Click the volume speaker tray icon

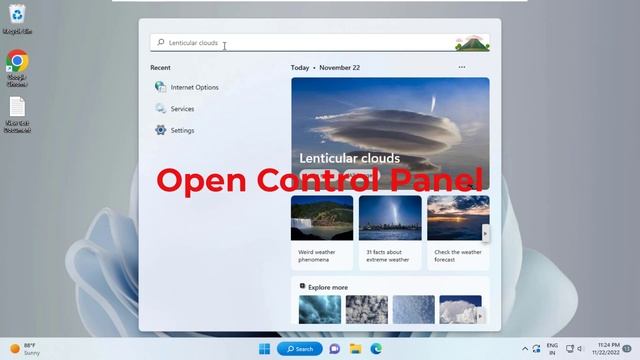tap(580, 349)
